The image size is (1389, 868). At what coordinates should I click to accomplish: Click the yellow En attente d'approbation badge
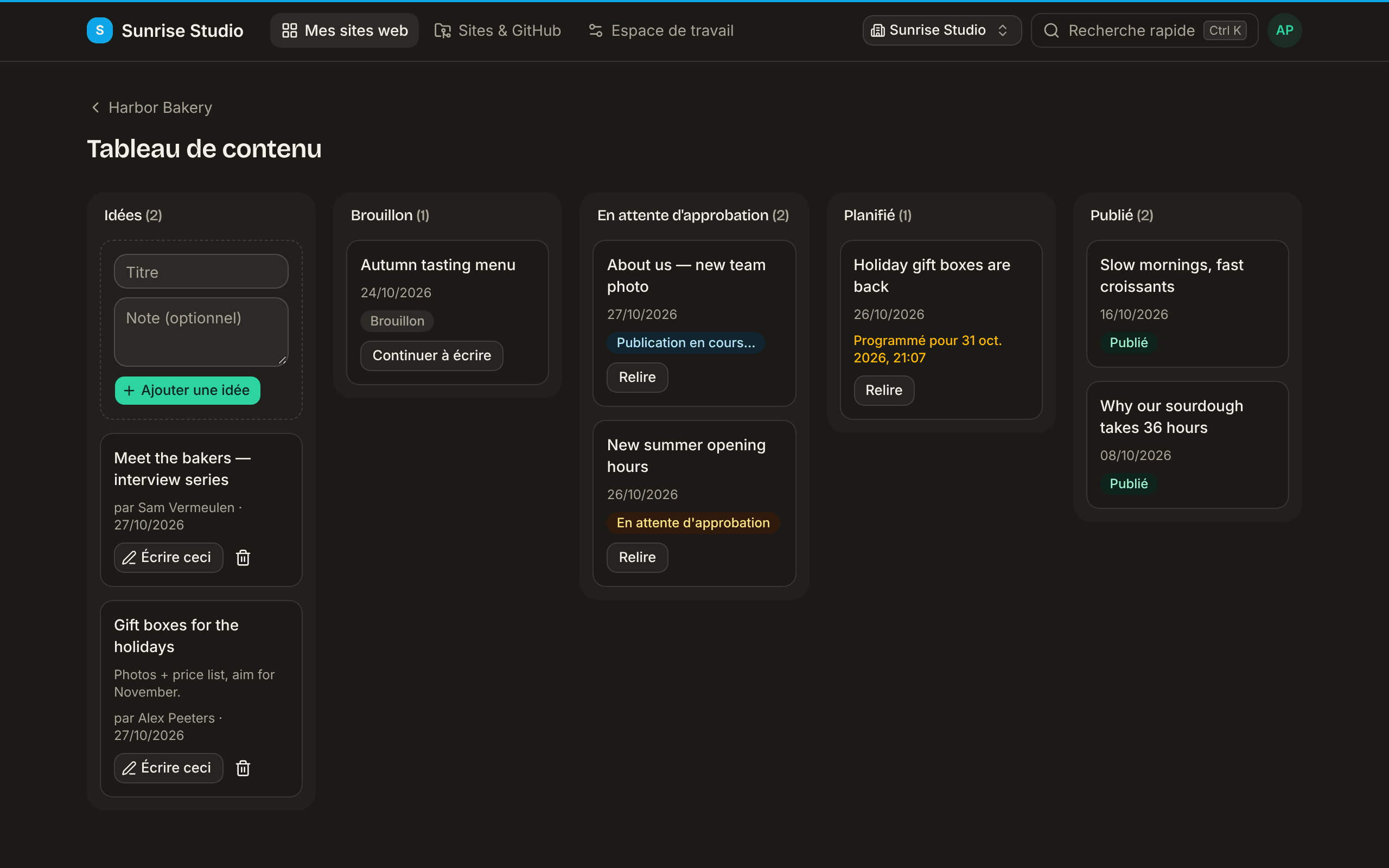point(693,523)
